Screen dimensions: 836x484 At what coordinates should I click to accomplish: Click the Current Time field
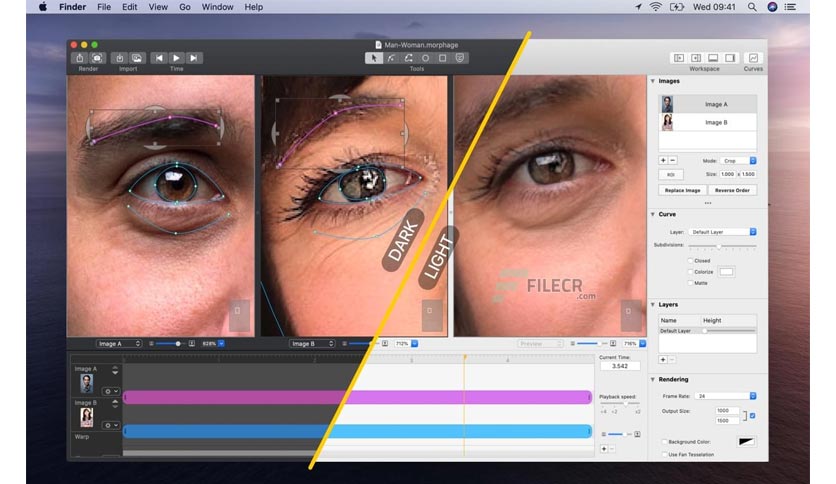620,366
